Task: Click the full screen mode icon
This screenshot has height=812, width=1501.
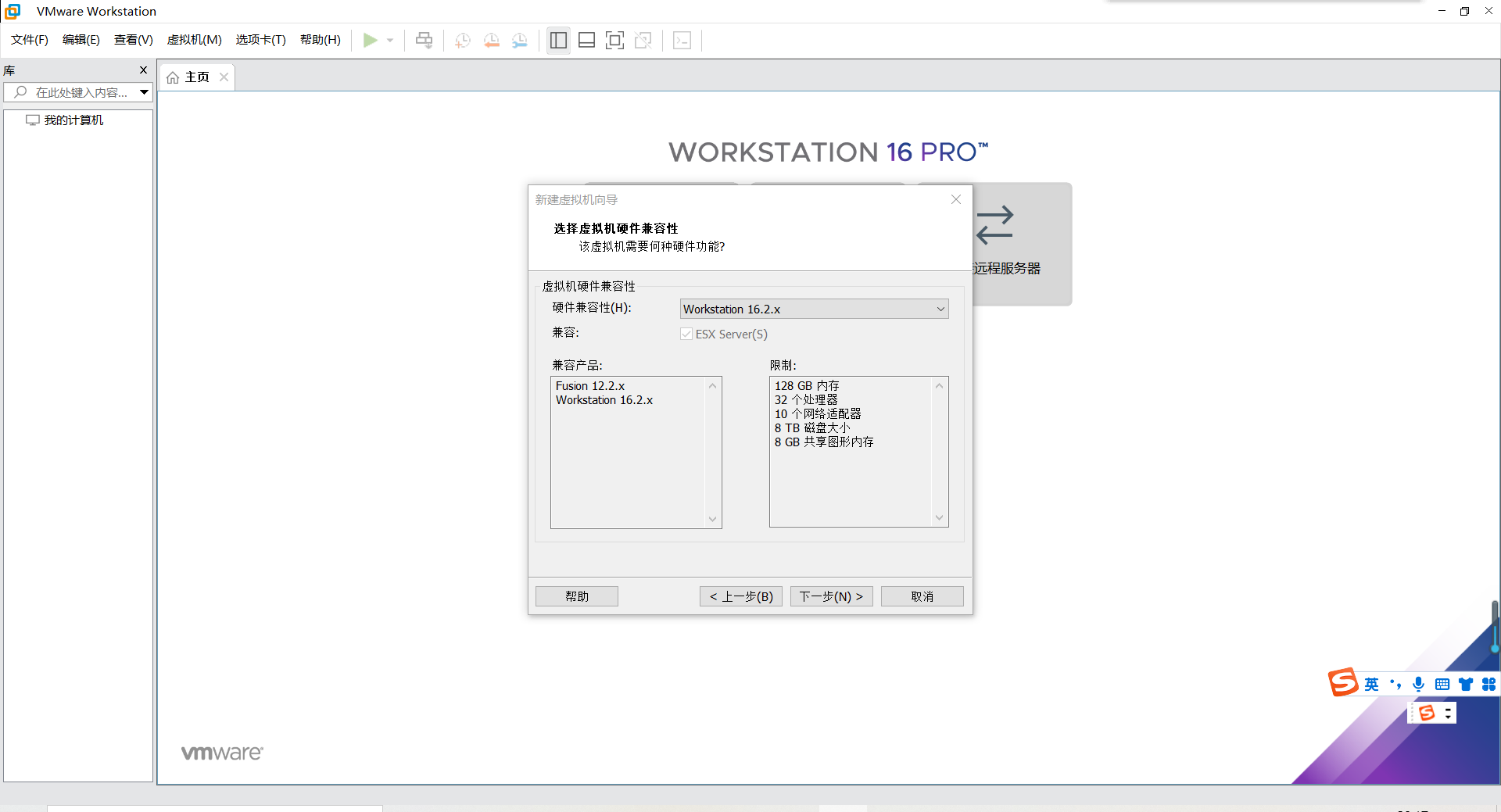Action: (x=615, y=40)
